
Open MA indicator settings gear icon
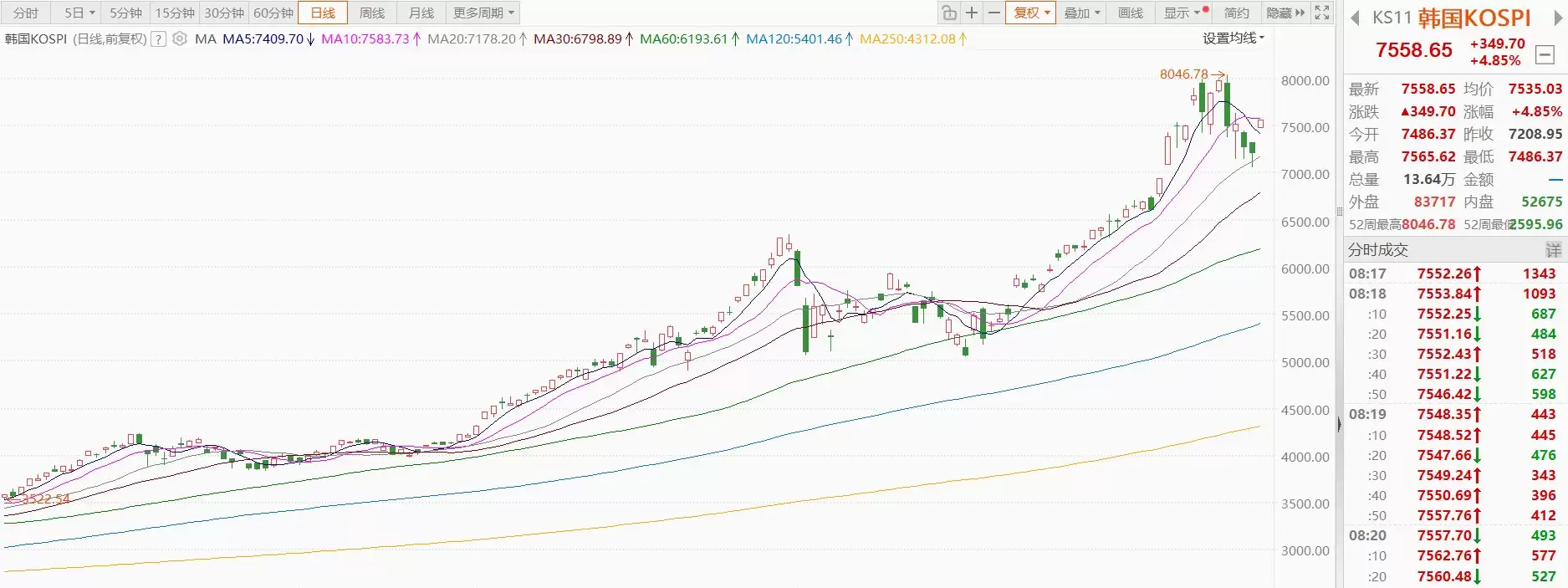point(180,38)
